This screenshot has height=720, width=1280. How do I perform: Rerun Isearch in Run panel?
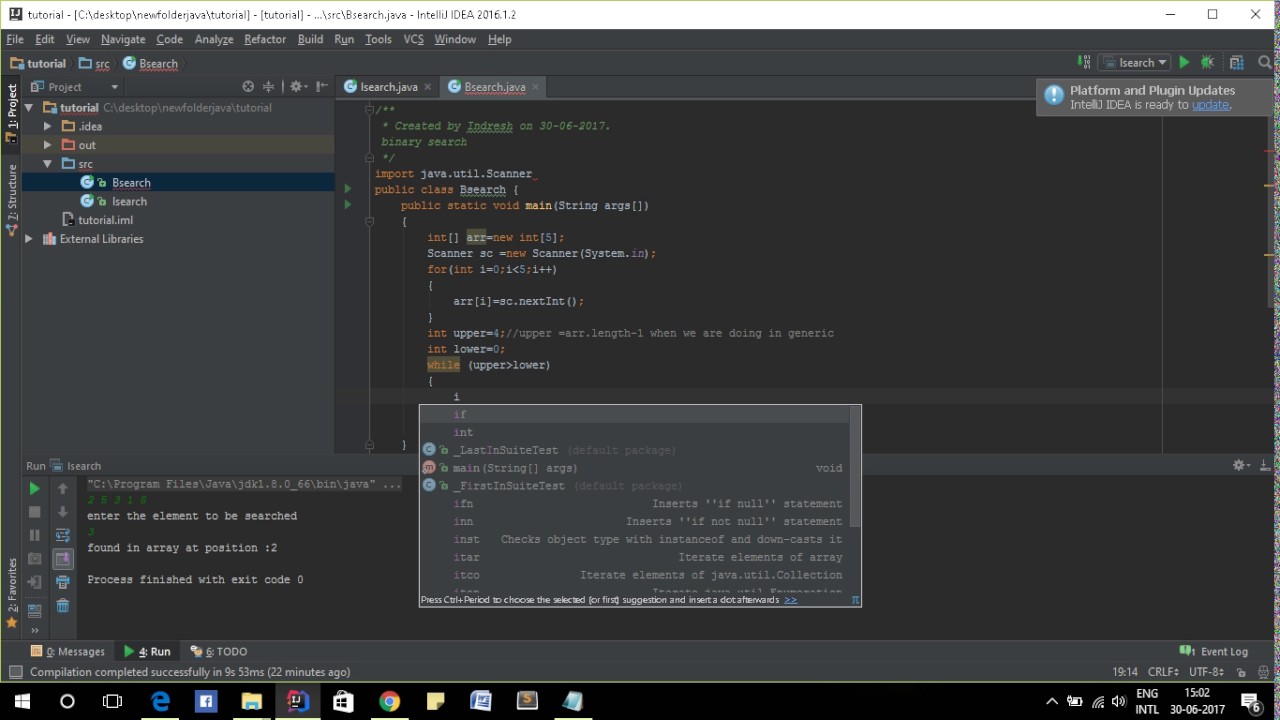pyautogui.click(x=34, y=488)
